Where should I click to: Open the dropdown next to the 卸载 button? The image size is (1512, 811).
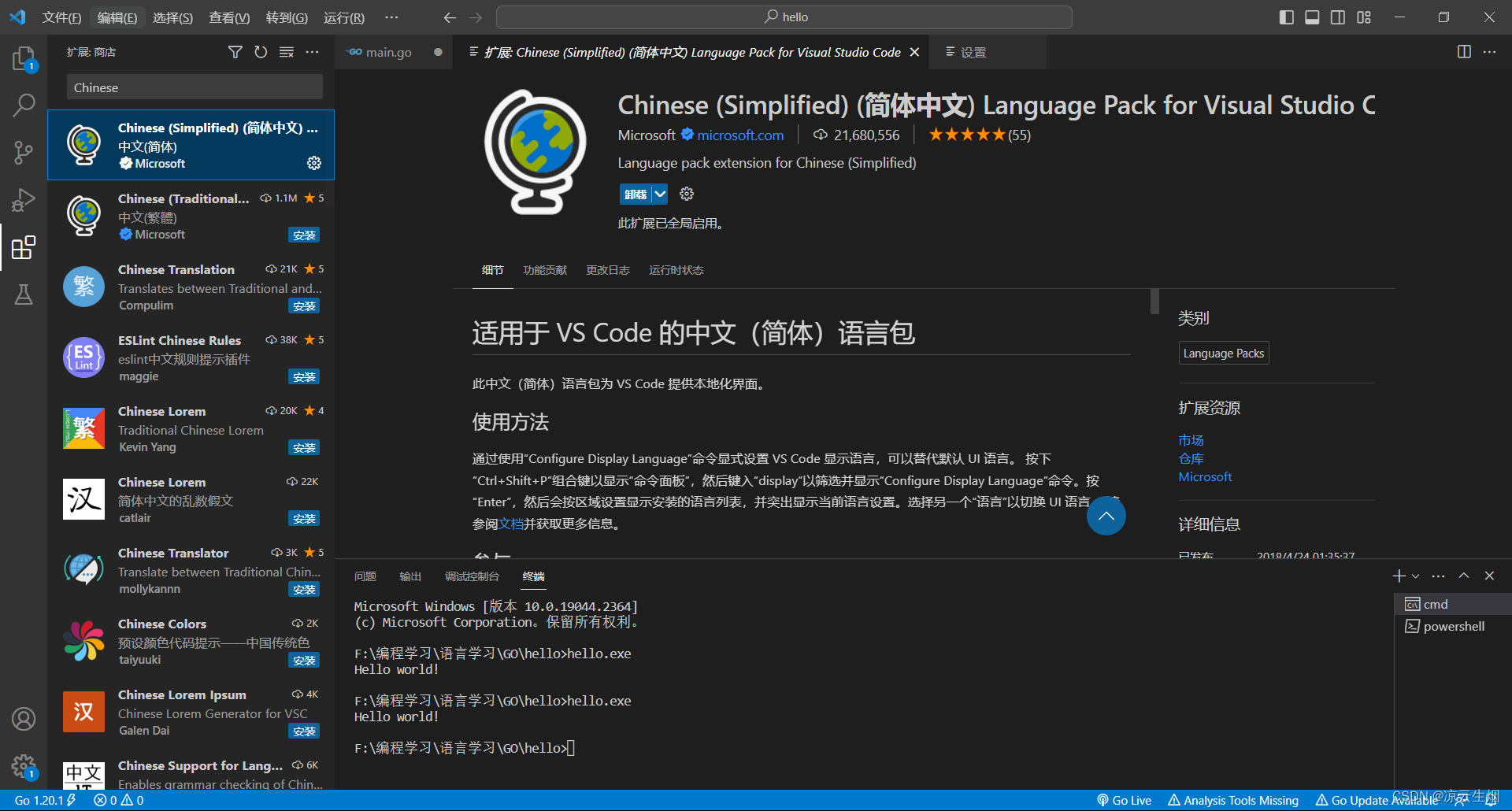[660, 194]
